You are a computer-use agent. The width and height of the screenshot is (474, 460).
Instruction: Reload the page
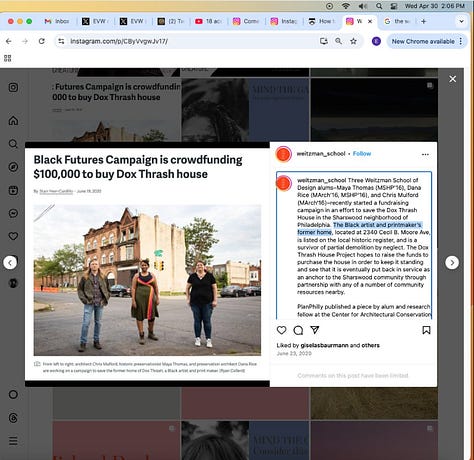(x=42, y=41)
